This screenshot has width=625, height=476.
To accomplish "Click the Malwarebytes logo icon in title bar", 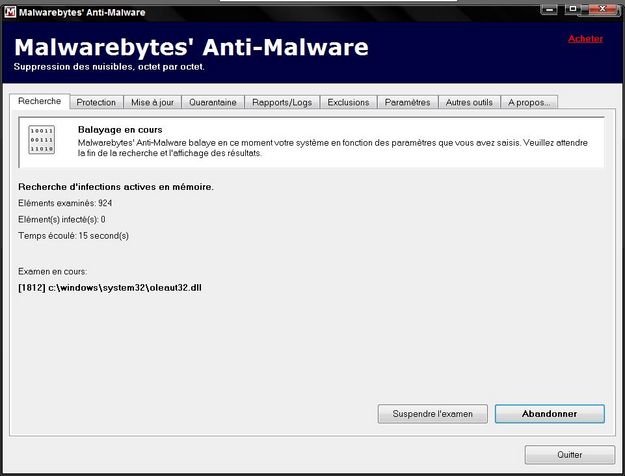I will pyautogui.click(x=10, y=12).
